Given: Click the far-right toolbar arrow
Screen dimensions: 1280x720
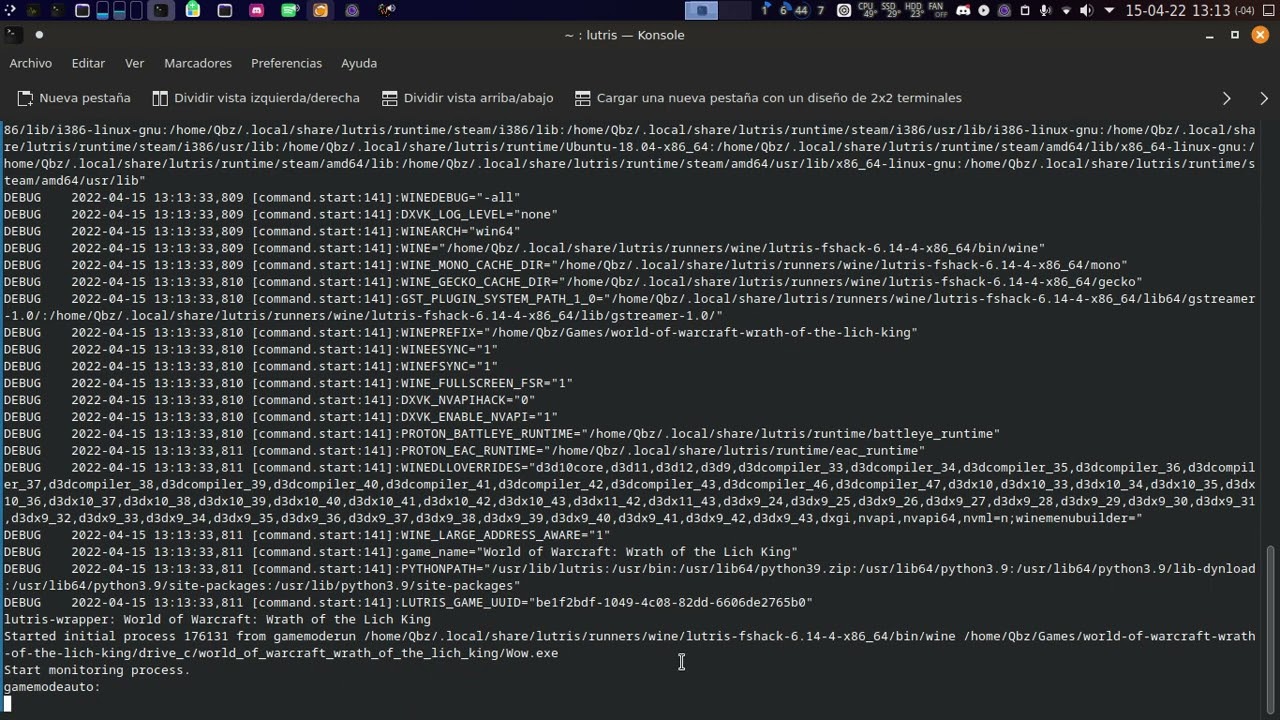Looking at the screenshot, I should 1264,98.
